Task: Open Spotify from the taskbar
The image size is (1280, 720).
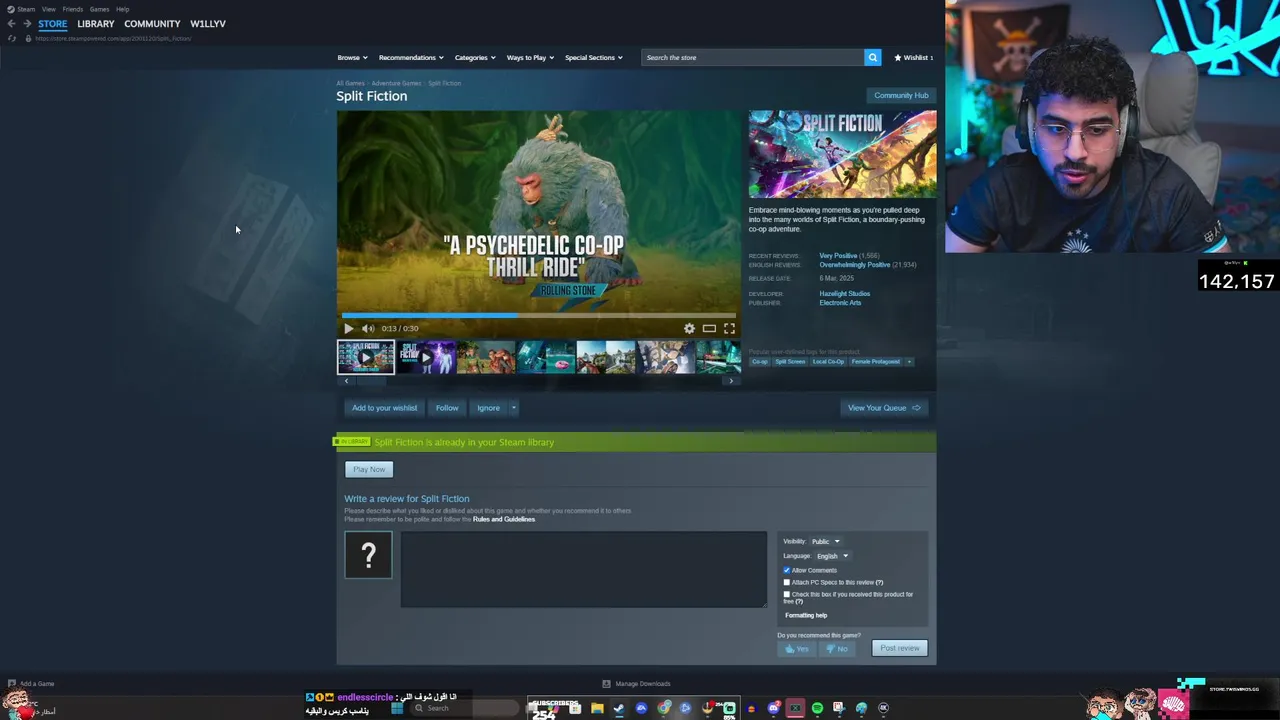Action: pos(817,708)
